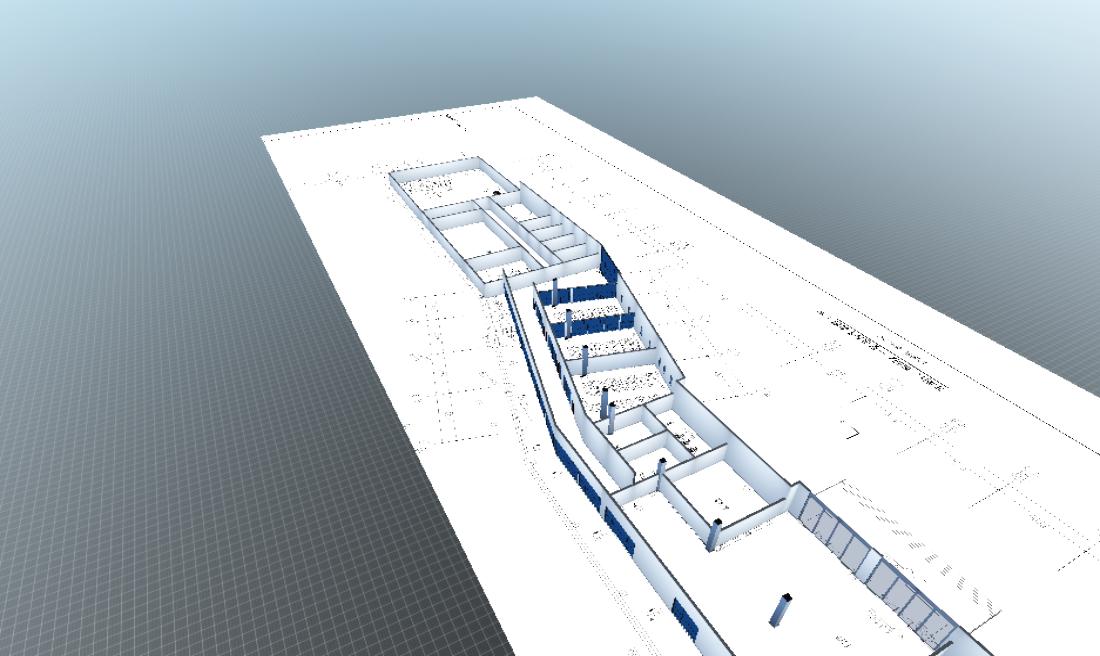Click the small bracket mark on the floor plan

pos(852,433)
